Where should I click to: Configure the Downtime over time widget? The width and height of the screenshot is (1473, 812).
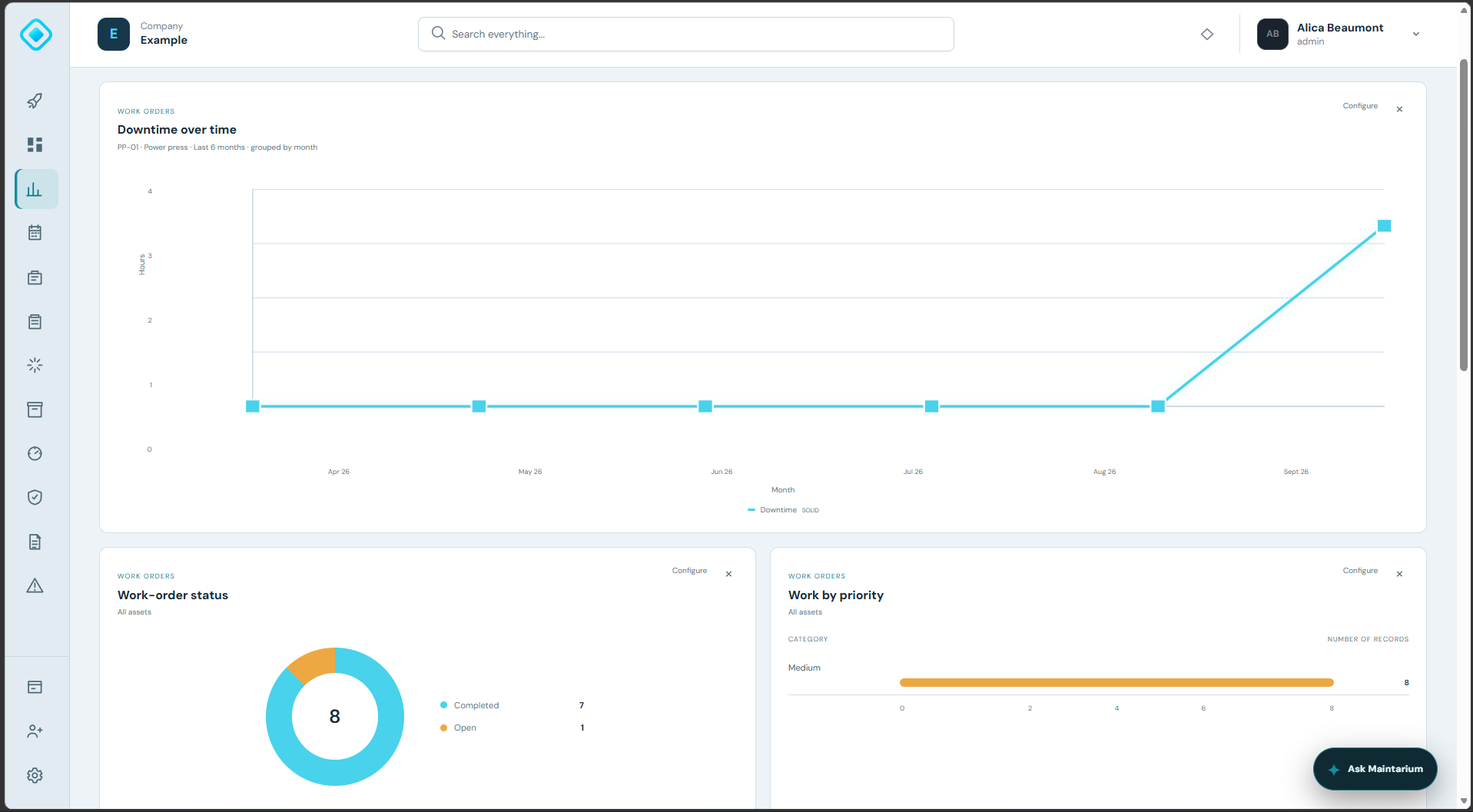click(1360, 106)
